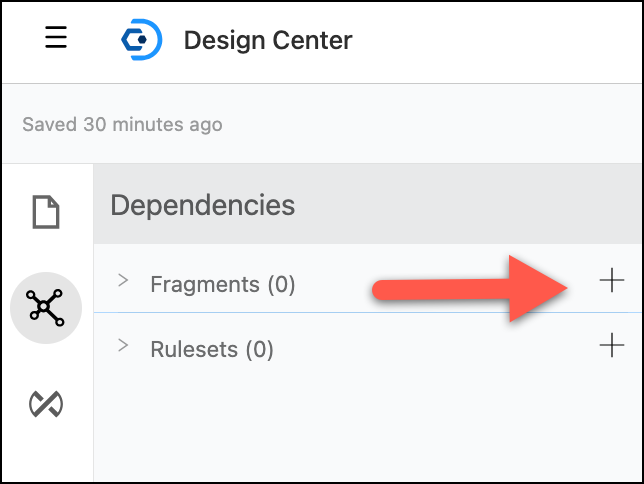Screen dimensions: 644x484
Task: Click blank header area right of Design Center
Action: (x=500, y=41)
